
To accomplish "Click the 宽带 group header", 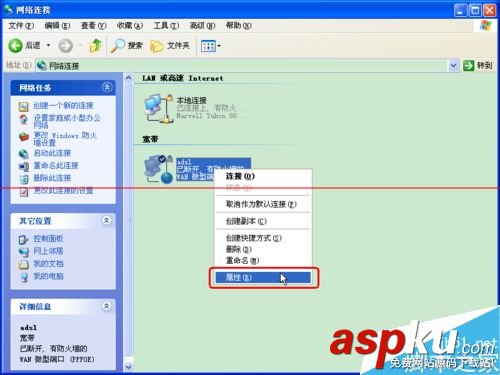I will 150,139.
